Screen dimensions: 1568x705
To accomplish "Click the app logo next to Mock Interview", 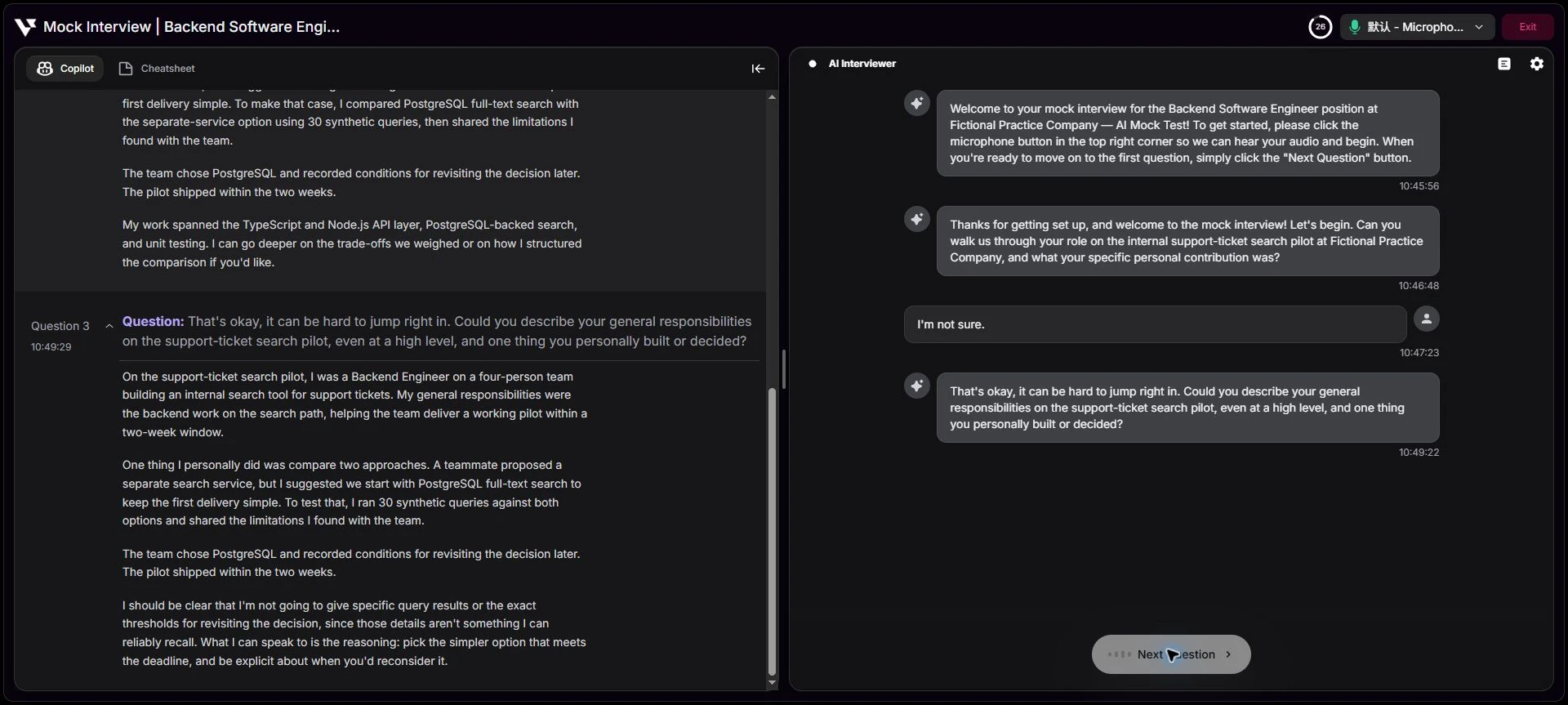I will click(25, 27).
